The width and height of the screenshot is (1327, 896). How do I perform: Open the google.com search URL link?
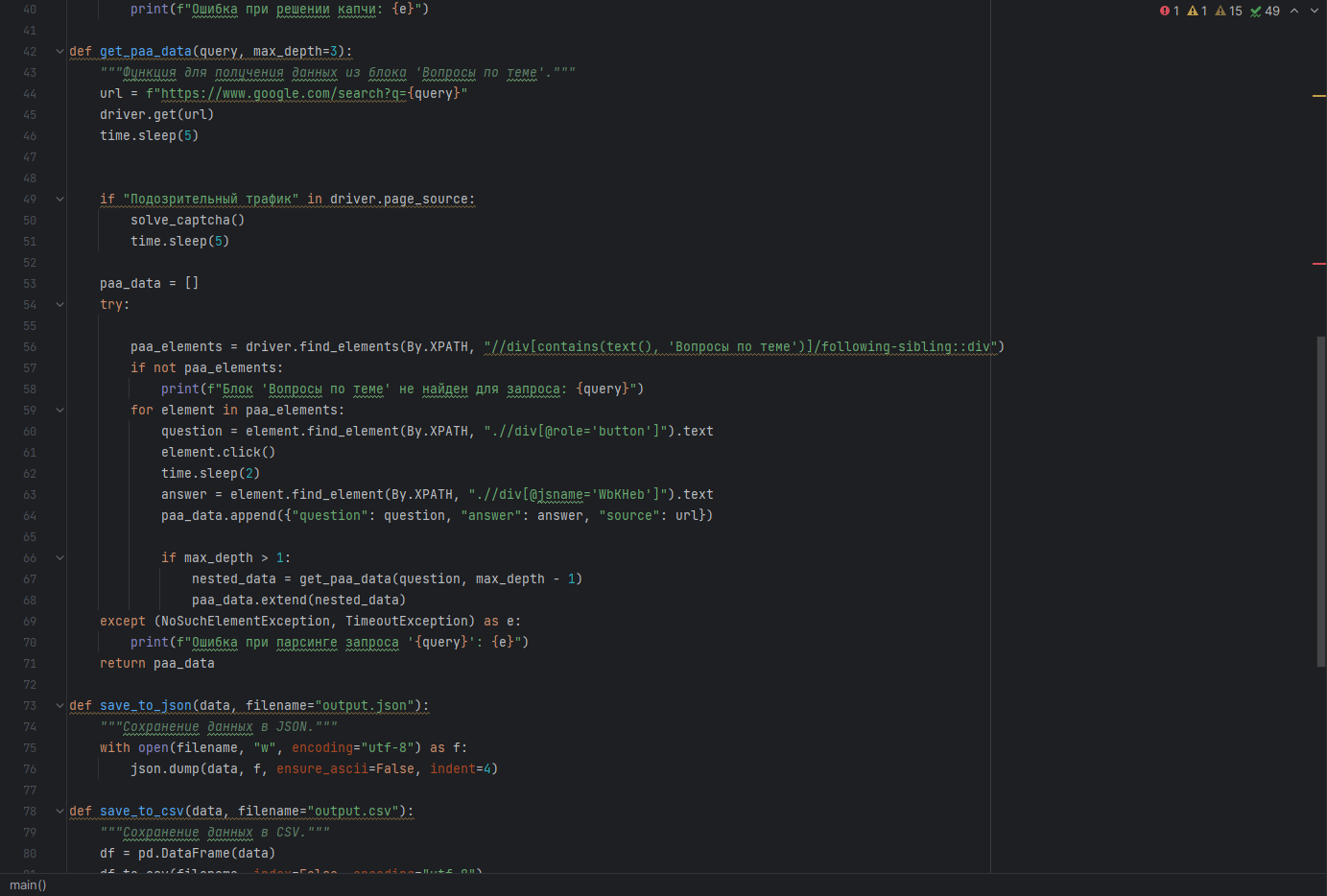284,94
